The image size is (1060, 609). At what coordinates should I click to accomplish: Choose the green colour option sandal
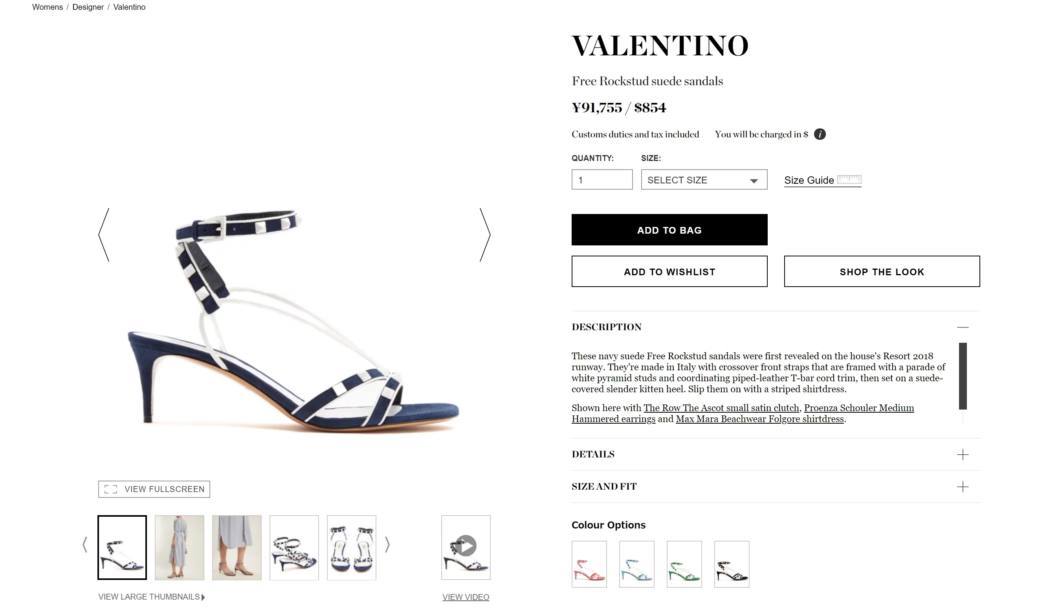pos(684,564)
